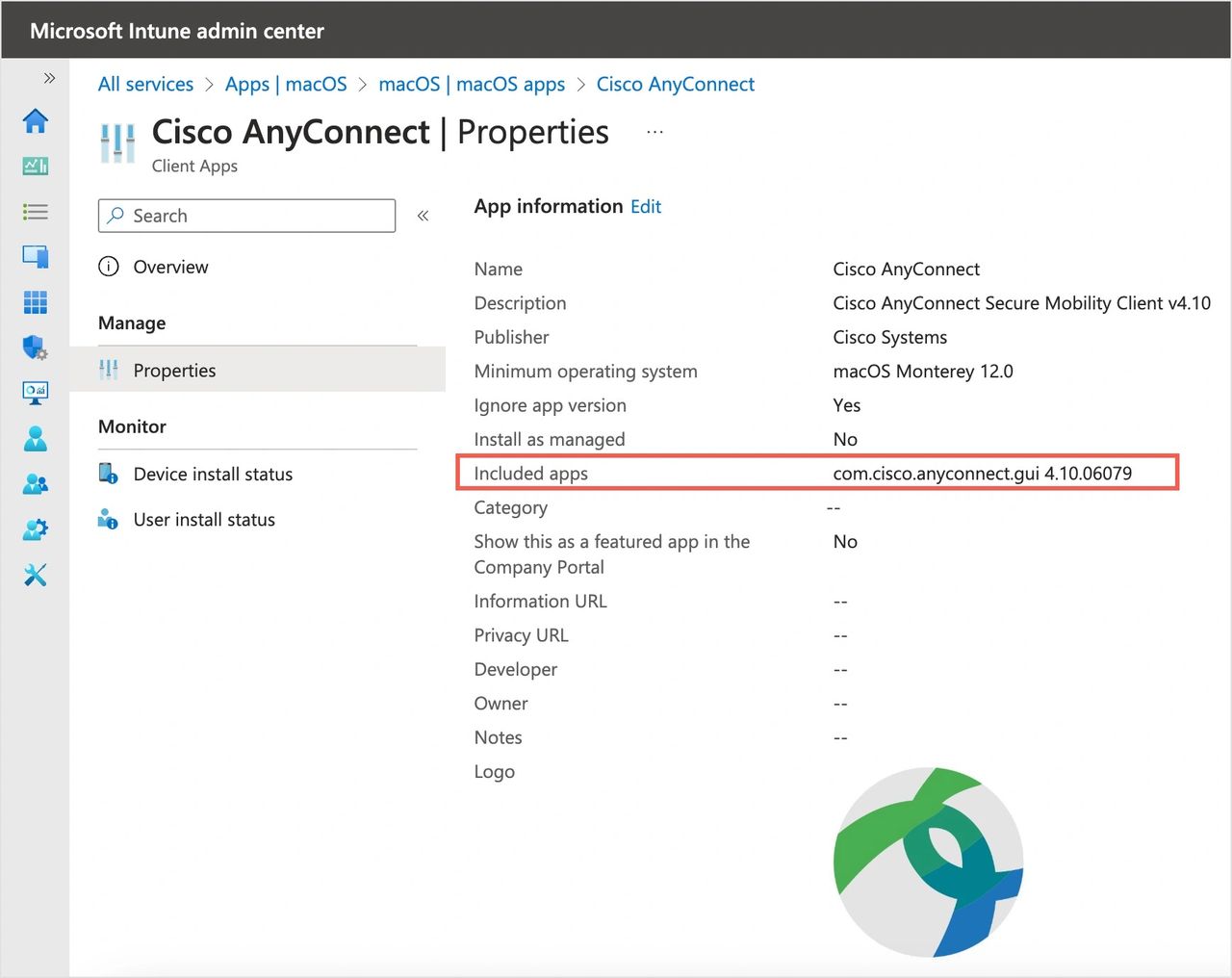Open Devices icon in sidebar
The width and height of the screenshot is (1232, 978).
click(x=36, y=257)
